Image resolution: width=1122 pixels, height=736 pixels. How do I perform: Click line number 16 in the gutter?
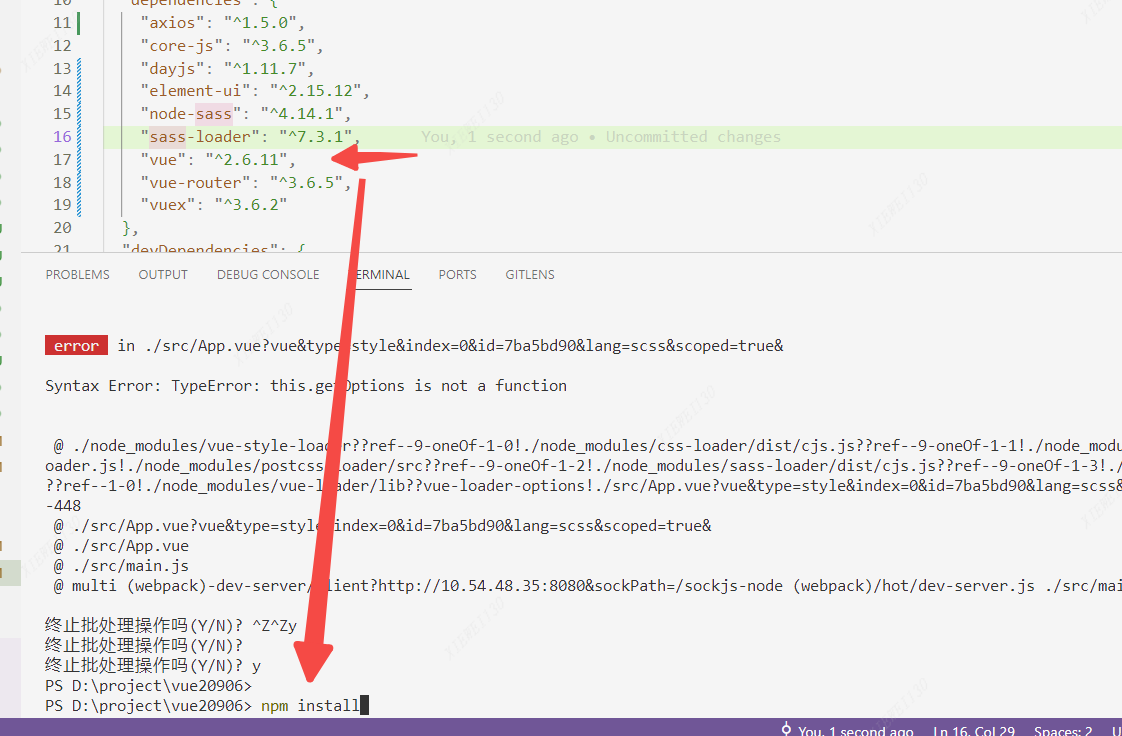tap(62, 136)
